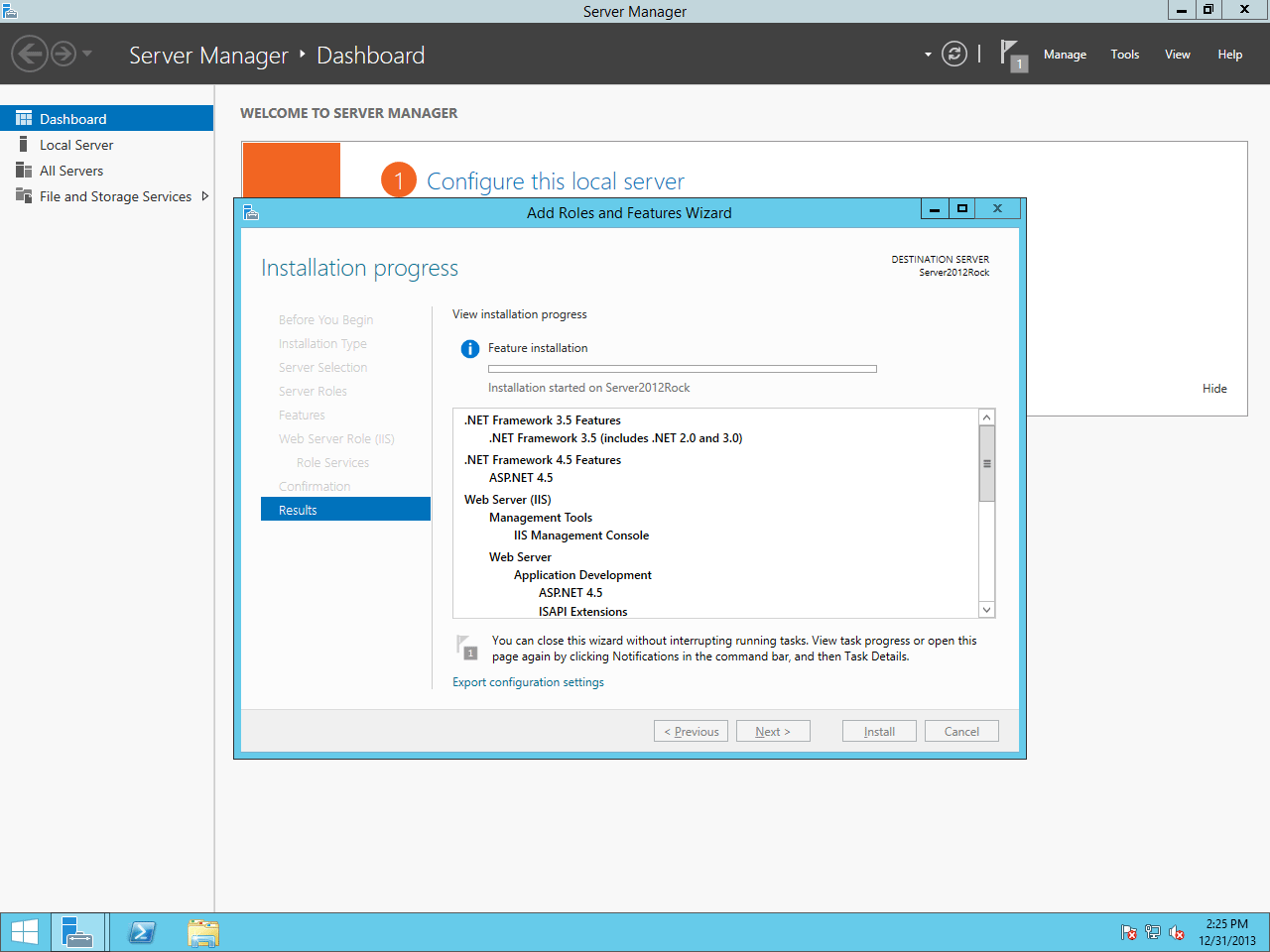Click Server Manager taskbar icon
This screenshot has width=1270, height=952.
tap(77, 932)
